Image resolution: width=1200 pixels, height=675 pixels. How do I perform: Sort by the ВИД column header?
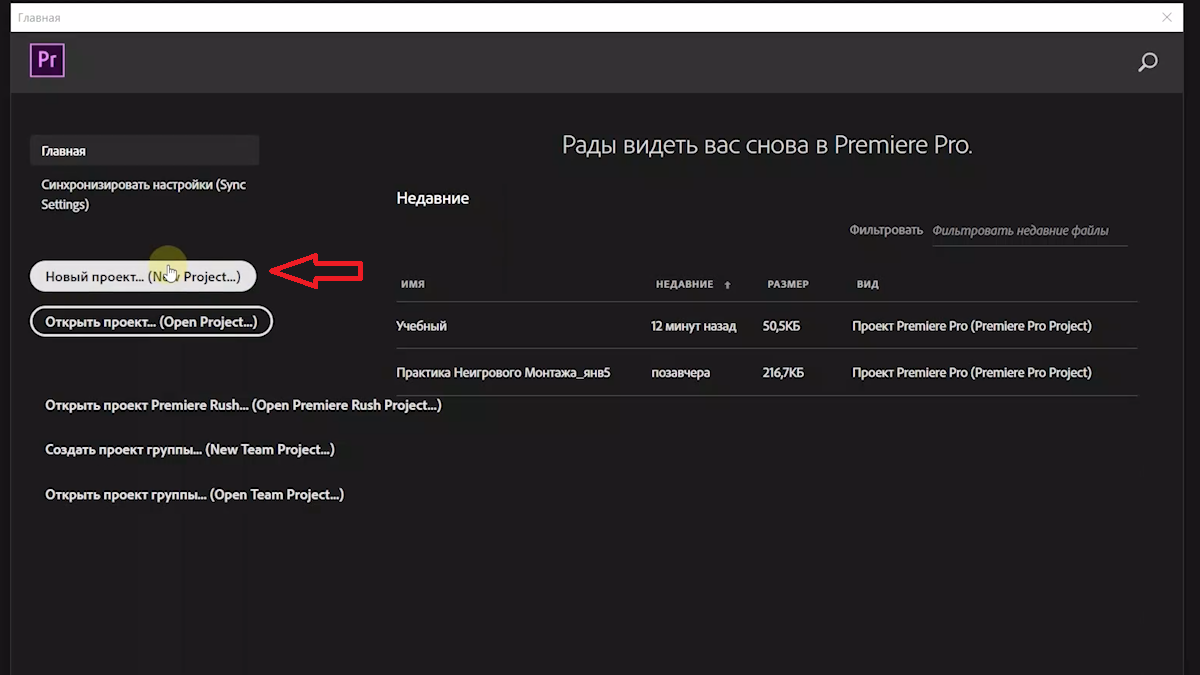(x=868, y=284)
